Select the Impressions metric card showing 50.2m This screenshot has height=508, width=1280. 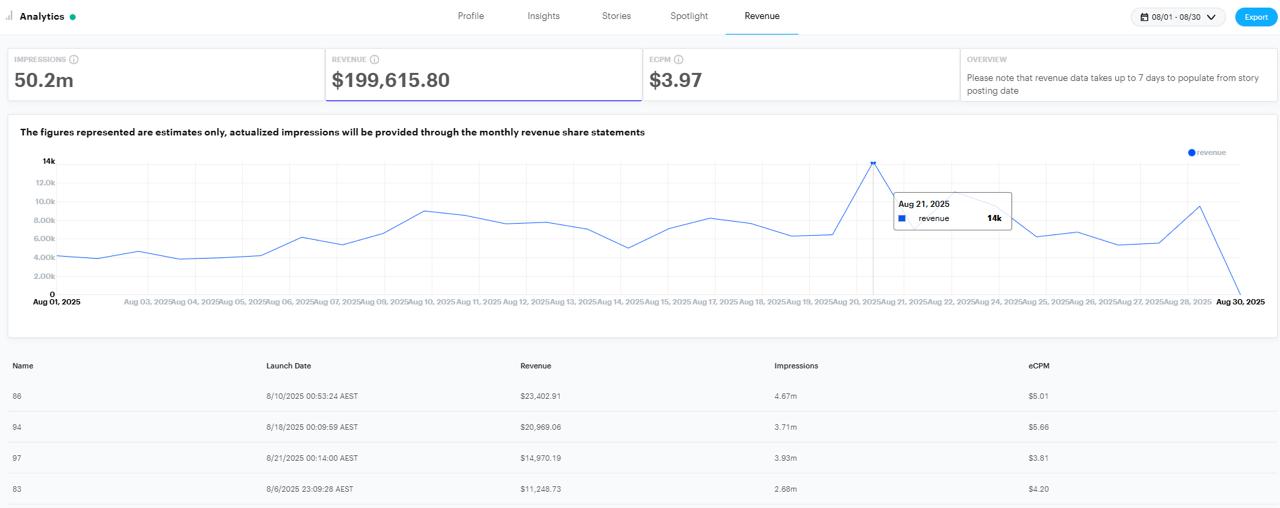coord(165,75)
